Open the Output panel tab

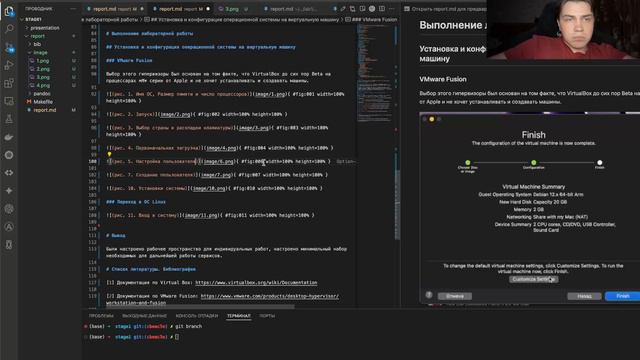pos(144,316)
